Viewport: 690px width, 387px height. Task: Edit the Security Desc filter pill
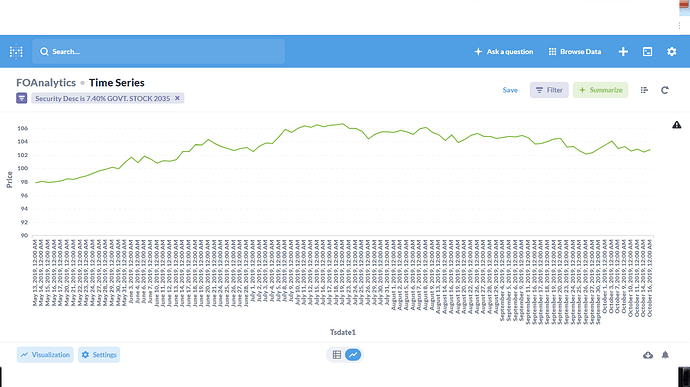(x=103, y=98)
